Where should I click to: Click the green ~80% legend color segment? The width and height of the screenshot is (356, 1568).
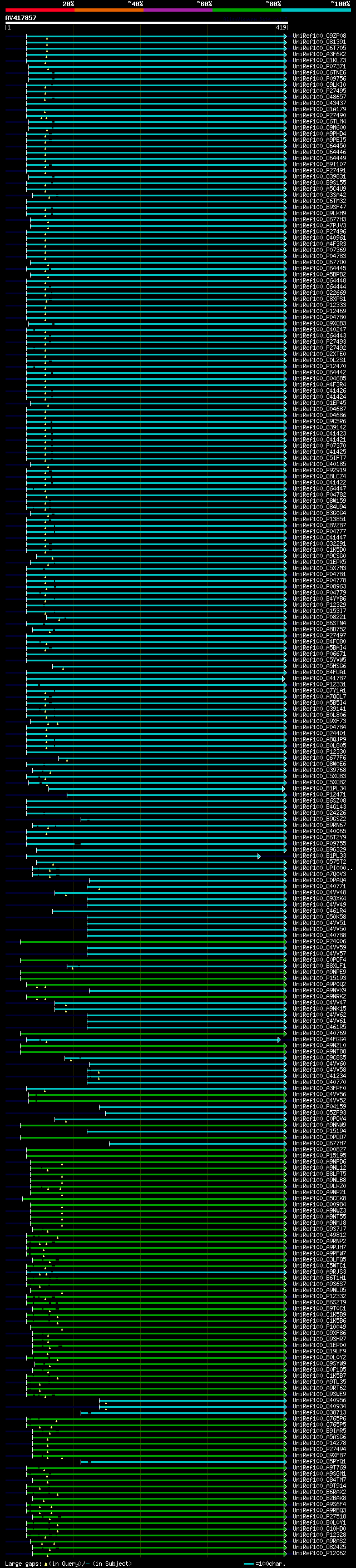click(x=247, y=10)
